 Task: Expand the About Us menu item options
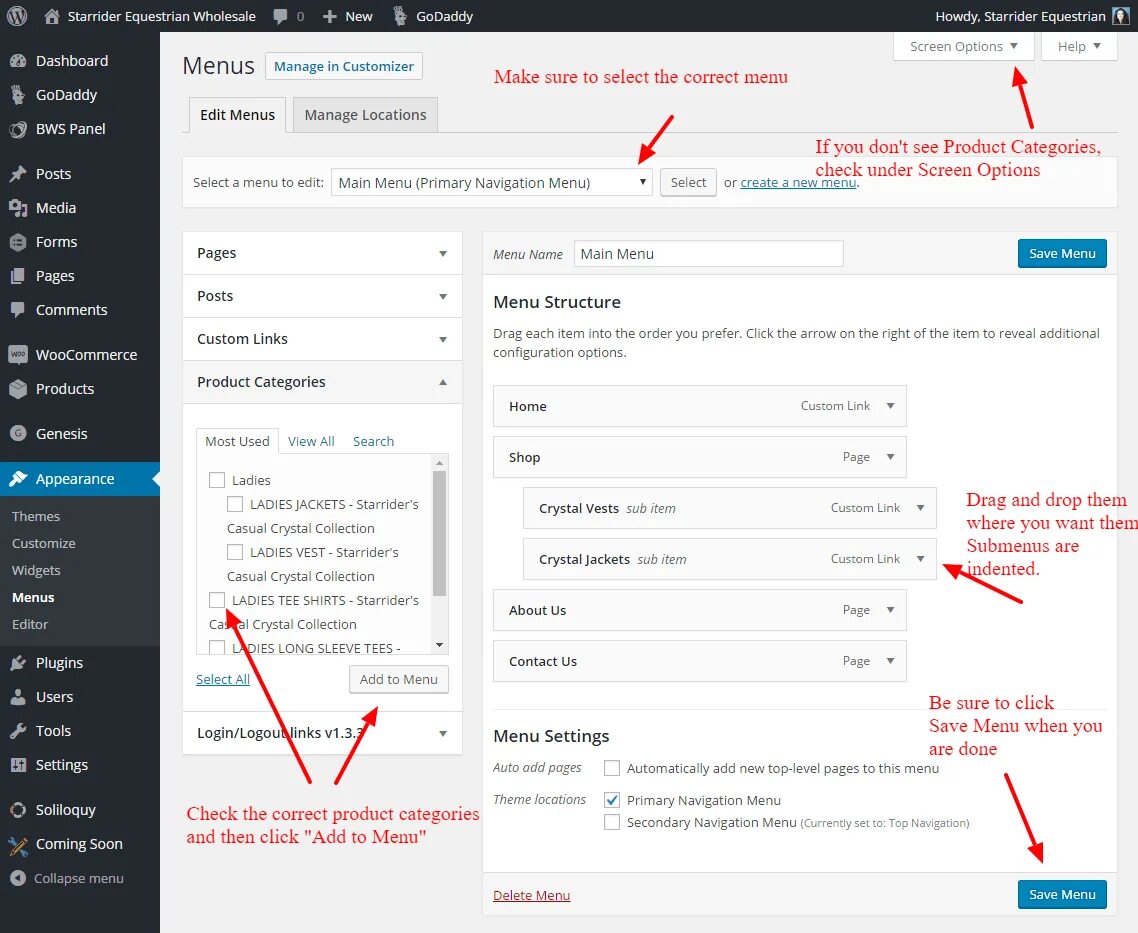coord(890,609)
